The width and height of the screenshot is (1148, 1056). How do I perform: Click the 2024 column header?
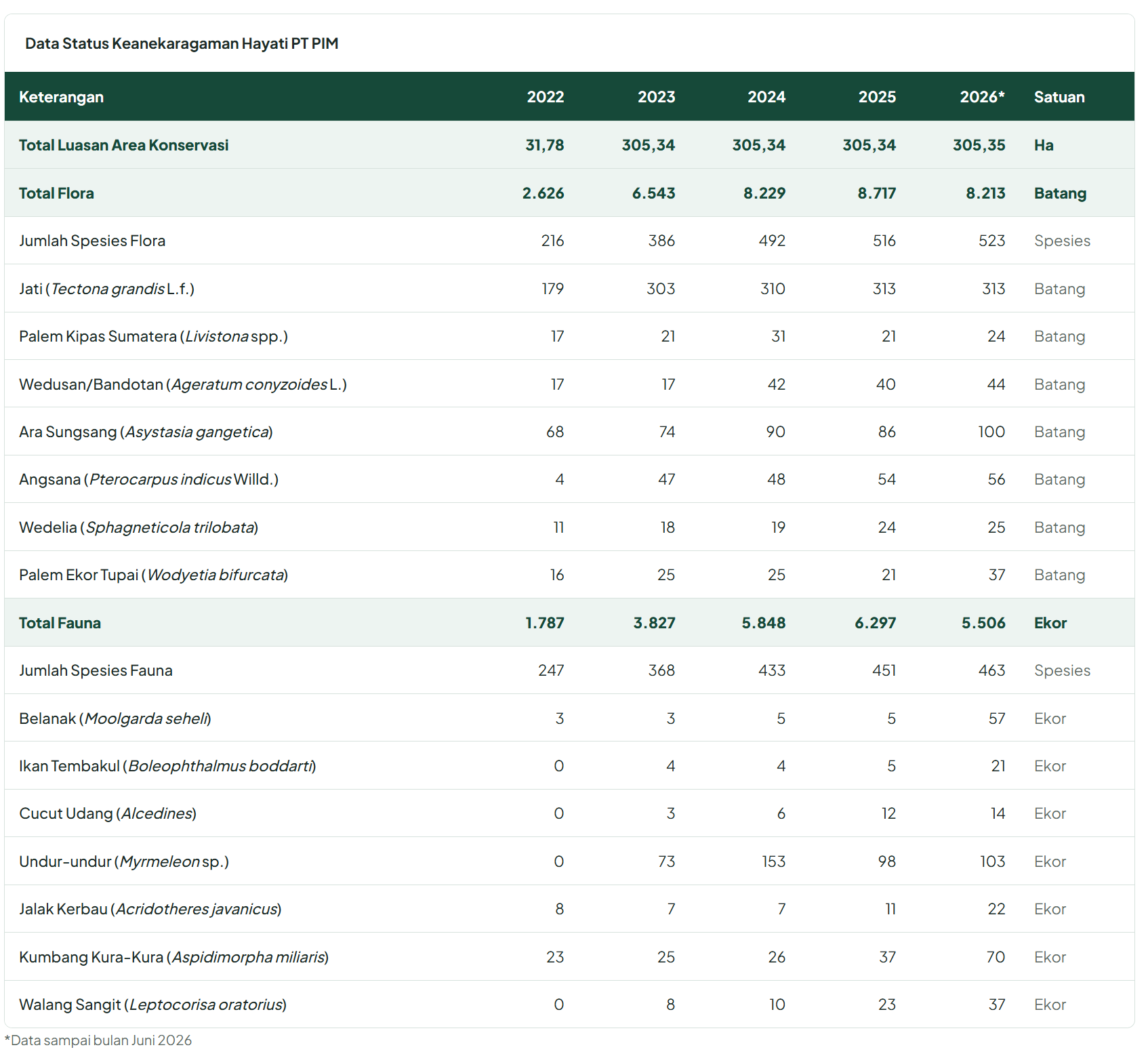(766, 97)
